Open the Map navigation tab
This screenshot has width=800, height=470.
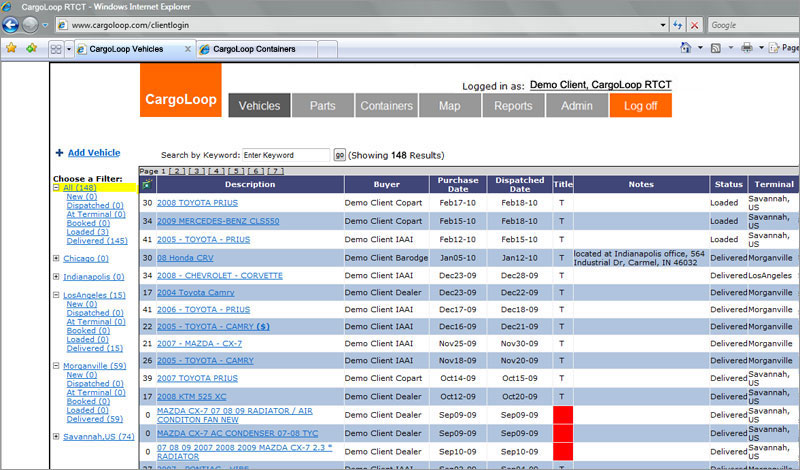(x=449, y=106)
